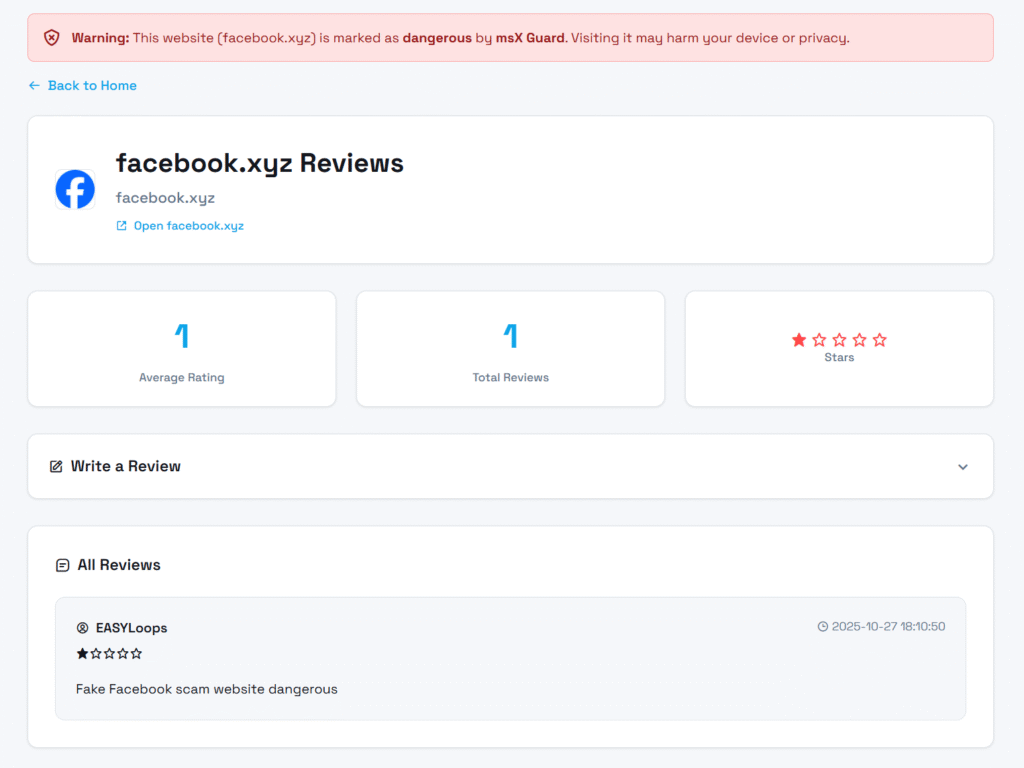Click the Total Reviews card
This screenshot has width=1024, height=768.
[510, 349]
